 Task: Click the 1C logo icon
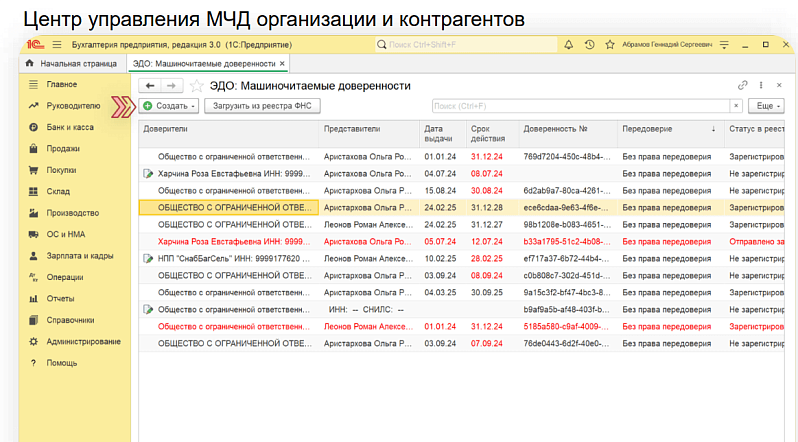pyautogui.click(x=36, y=45)
